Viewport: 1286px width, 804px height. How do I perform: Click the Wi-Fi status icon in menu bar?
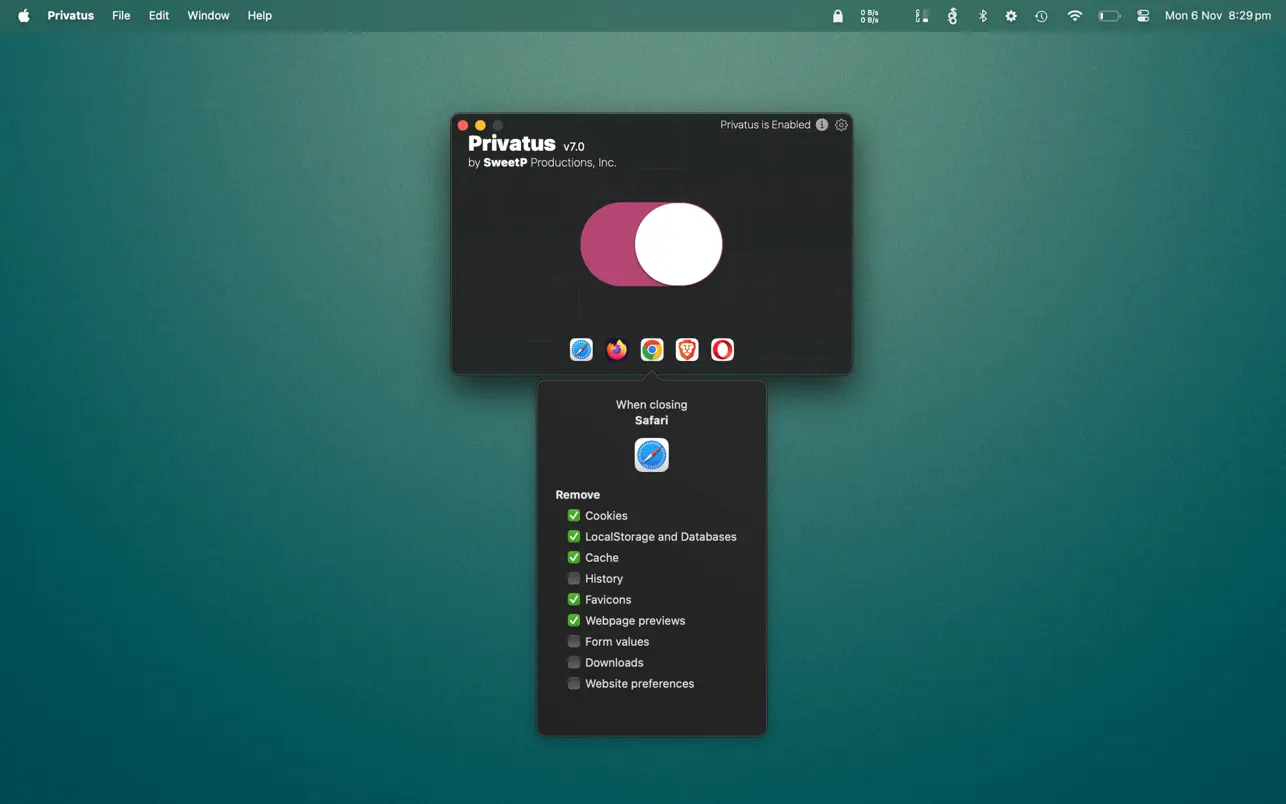tap(1075, 16)
